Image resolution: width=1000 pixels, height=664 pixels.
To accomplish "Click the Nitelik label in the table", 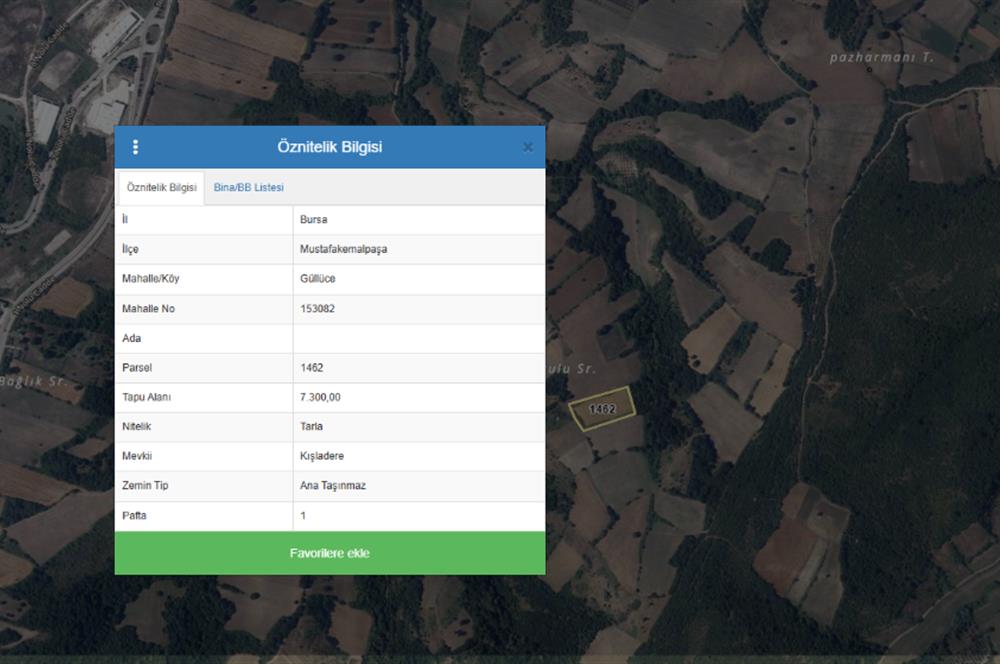I will click(x=136, y=427).
